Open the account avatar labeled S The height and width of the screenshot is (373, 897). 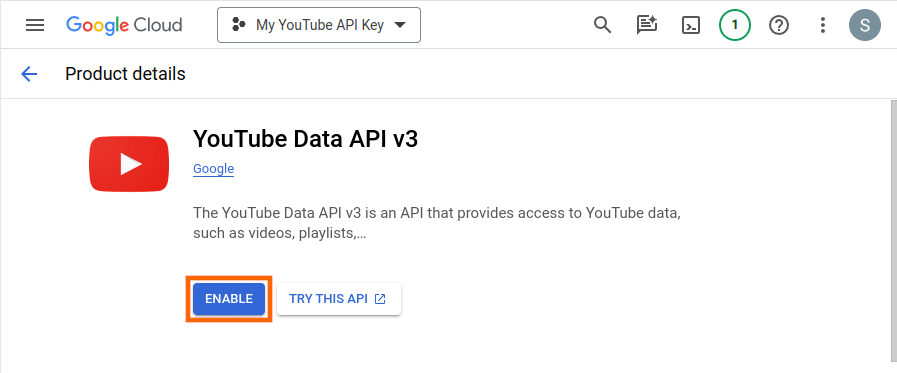[864, 25]
